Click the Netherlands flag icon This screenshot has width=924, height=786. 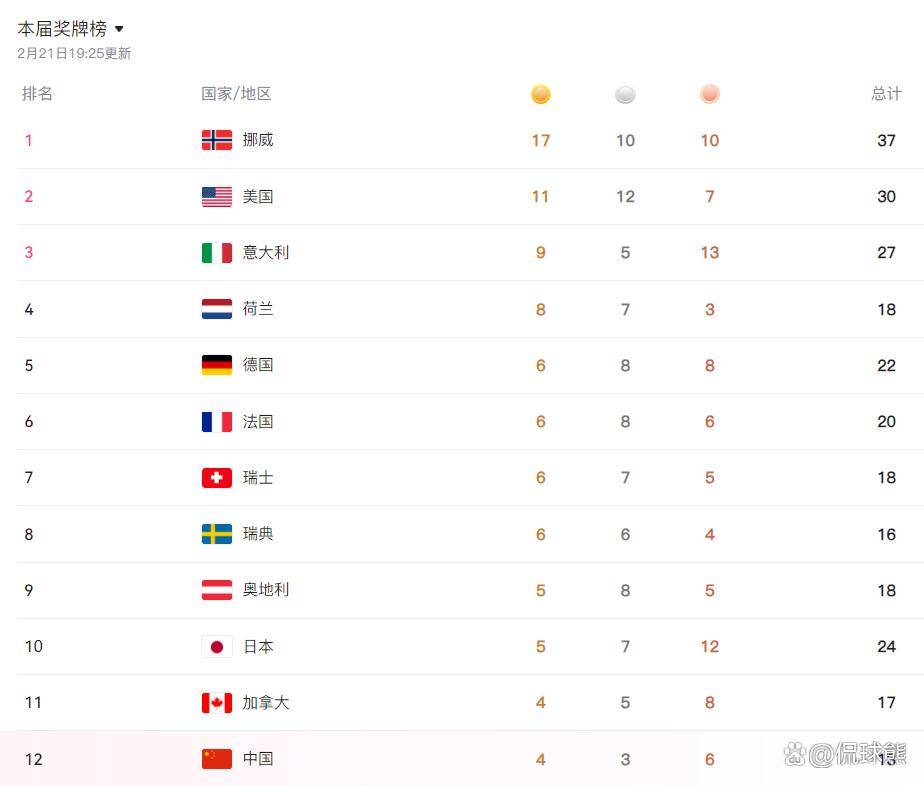click(x=217, y=309)
